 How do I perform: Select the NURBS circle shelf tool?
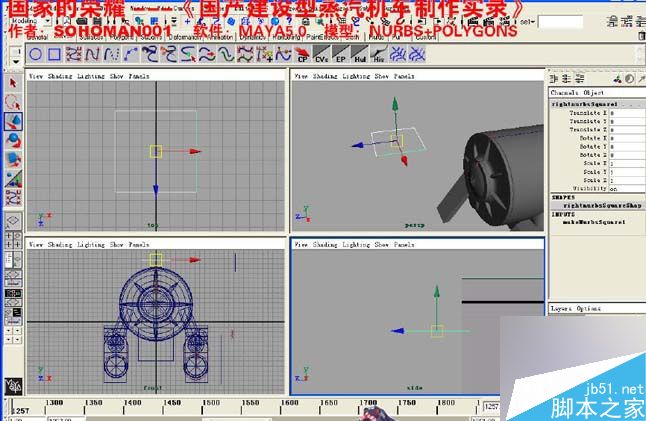click(35, 54)
